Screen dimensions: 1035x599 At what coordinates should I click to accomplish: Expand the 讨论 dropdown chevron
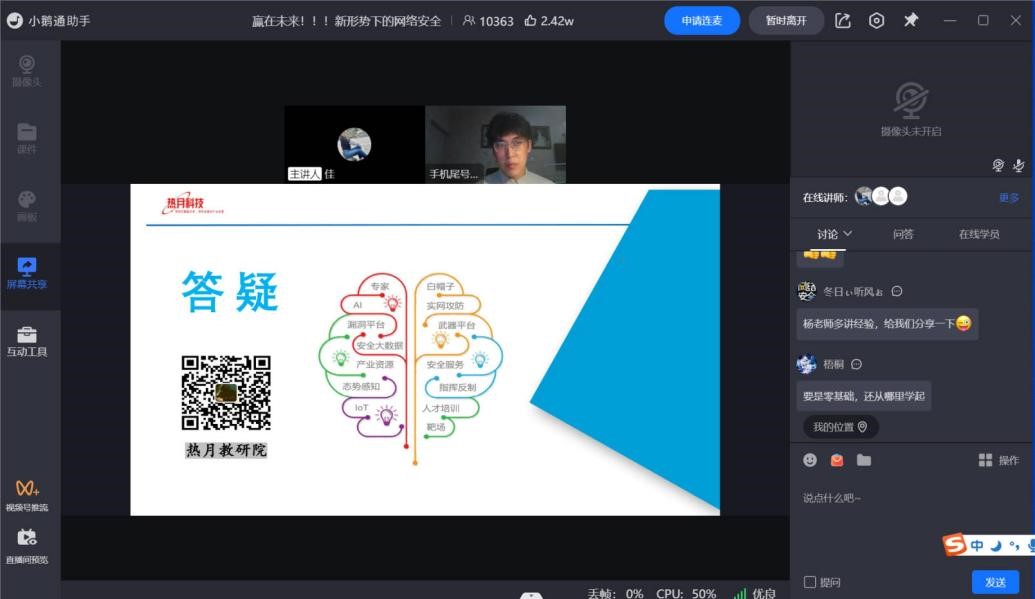point(848,233)
